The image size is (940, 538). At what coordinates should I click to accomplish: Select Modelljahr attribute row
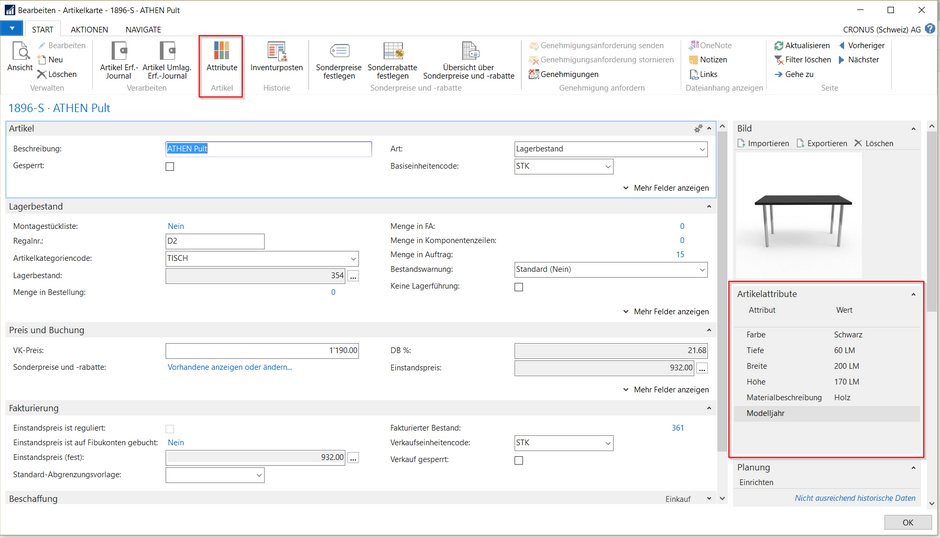[x=827, y=413]
